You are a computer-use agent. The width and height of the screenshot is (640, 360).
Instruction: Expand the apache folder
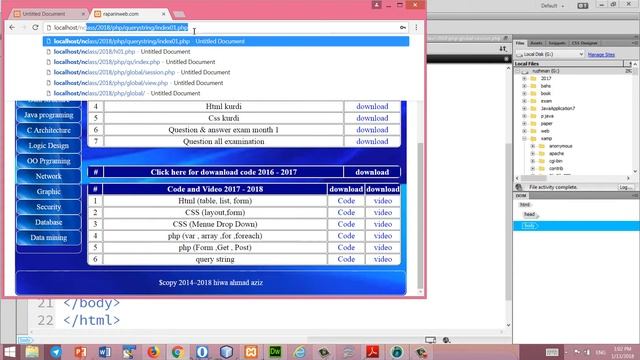click(533, 154)
